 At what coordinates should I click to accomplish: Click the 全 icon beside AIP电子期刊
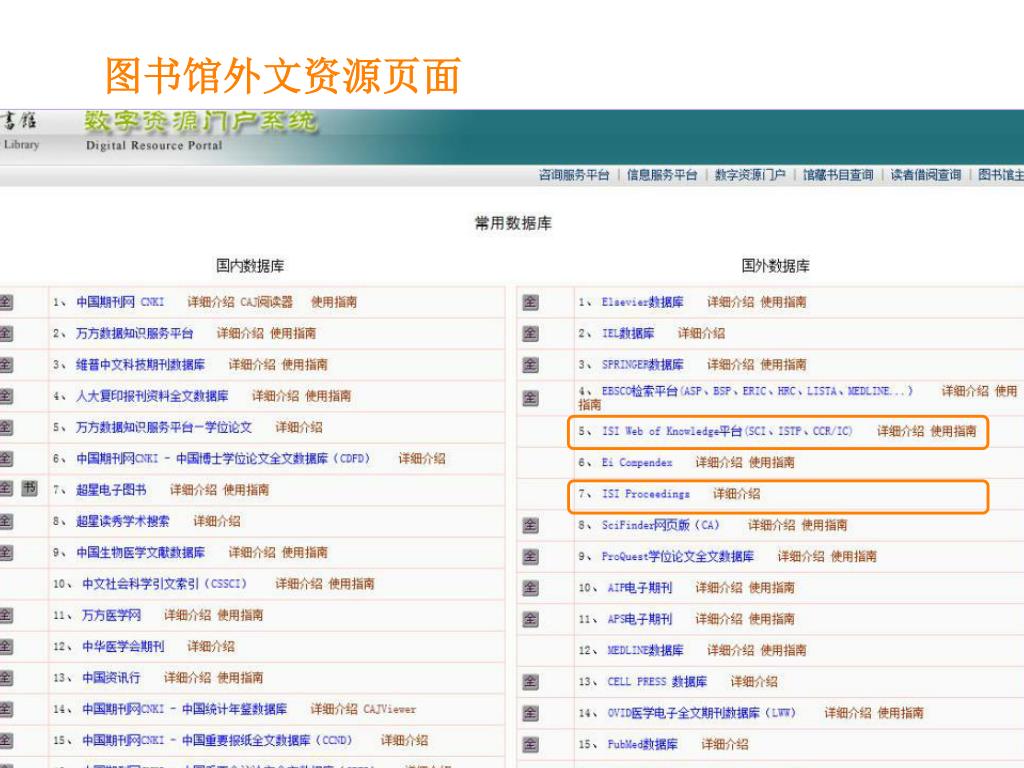click(x=530, y=588)
